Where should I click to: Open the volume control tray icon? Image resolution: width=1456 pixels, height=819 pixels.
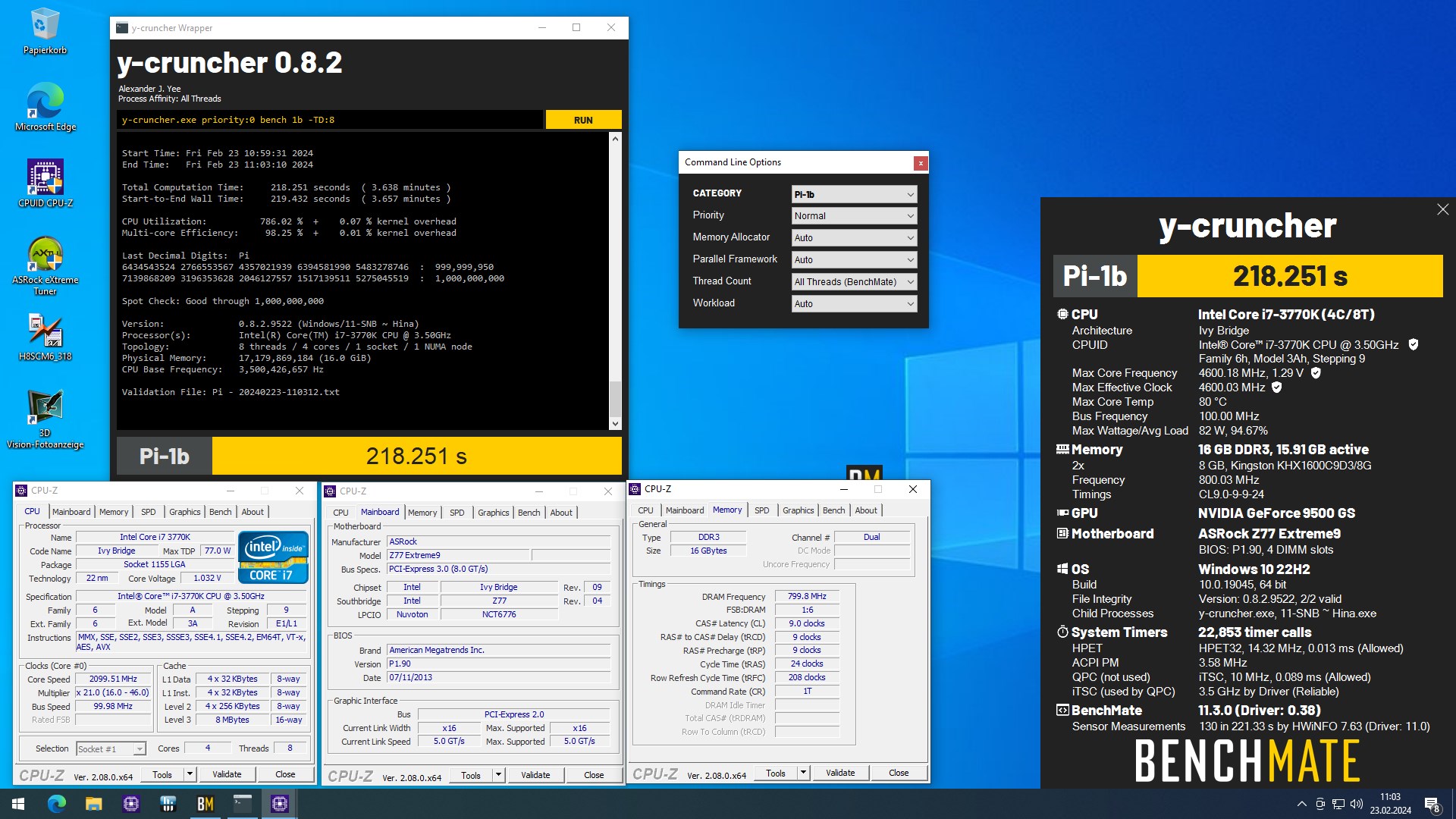1357,804
